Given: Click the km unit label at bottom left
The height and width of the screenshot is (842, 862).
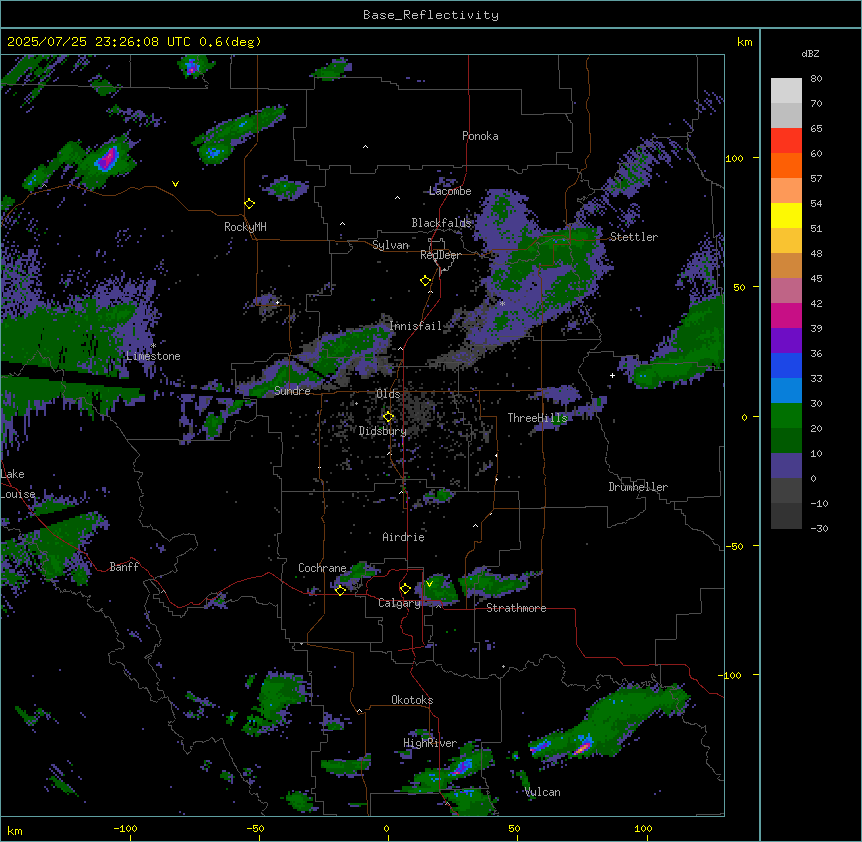Looking at the screenshot, I should coord(15,830).
